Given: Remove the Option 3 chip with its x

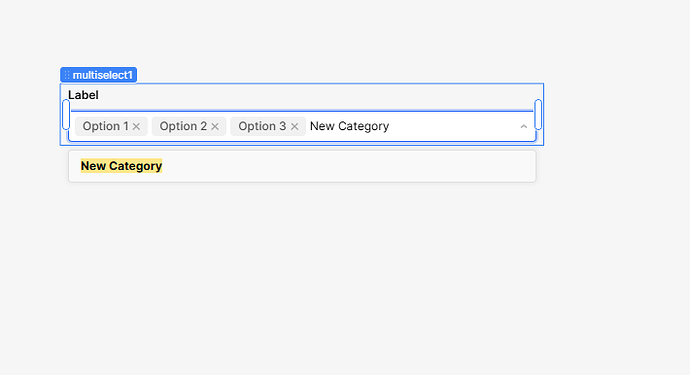Looking at the screenshot, I should [x=294, y=127].
